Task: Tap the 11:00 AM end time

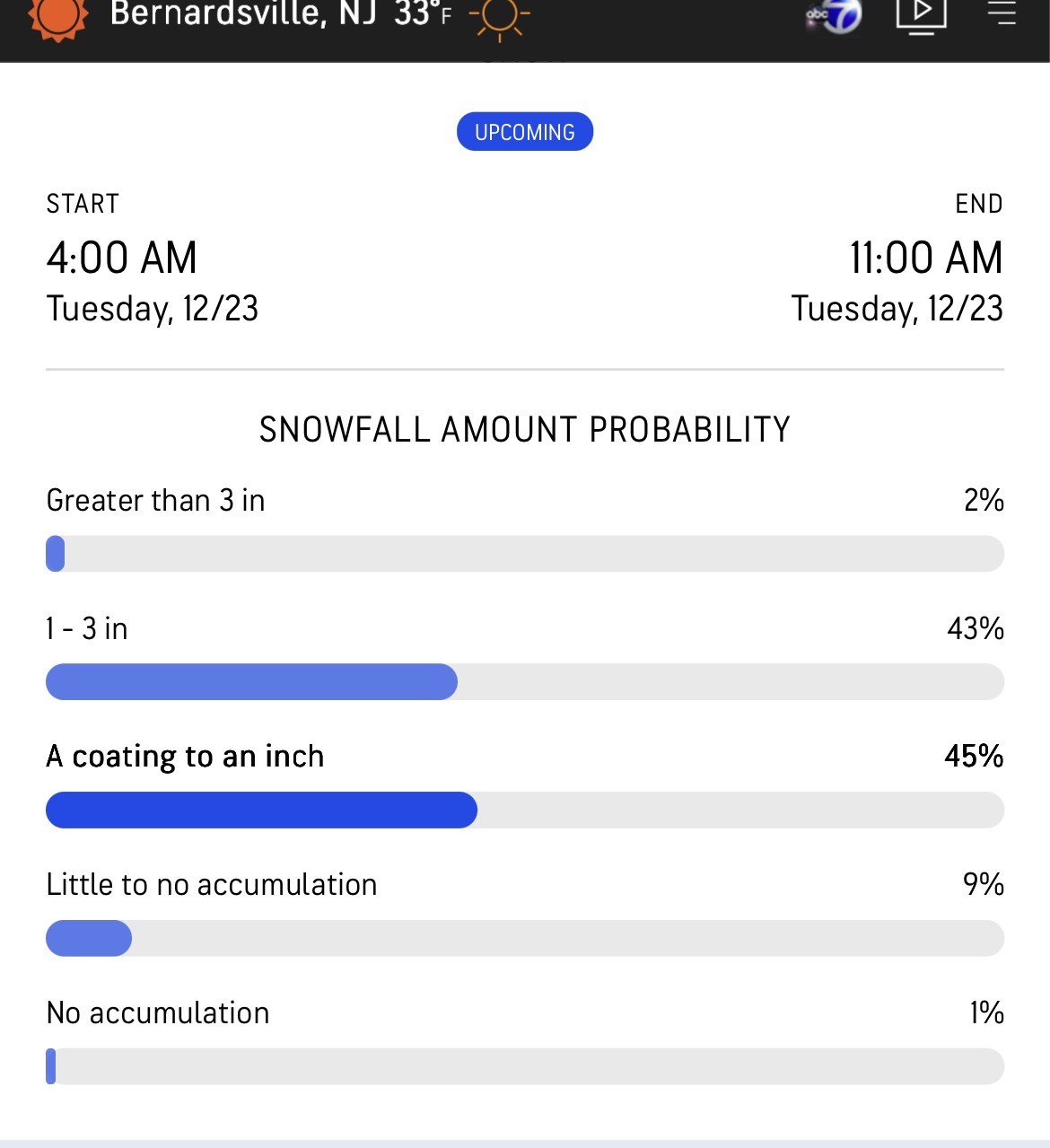Action: click(926, 258)
